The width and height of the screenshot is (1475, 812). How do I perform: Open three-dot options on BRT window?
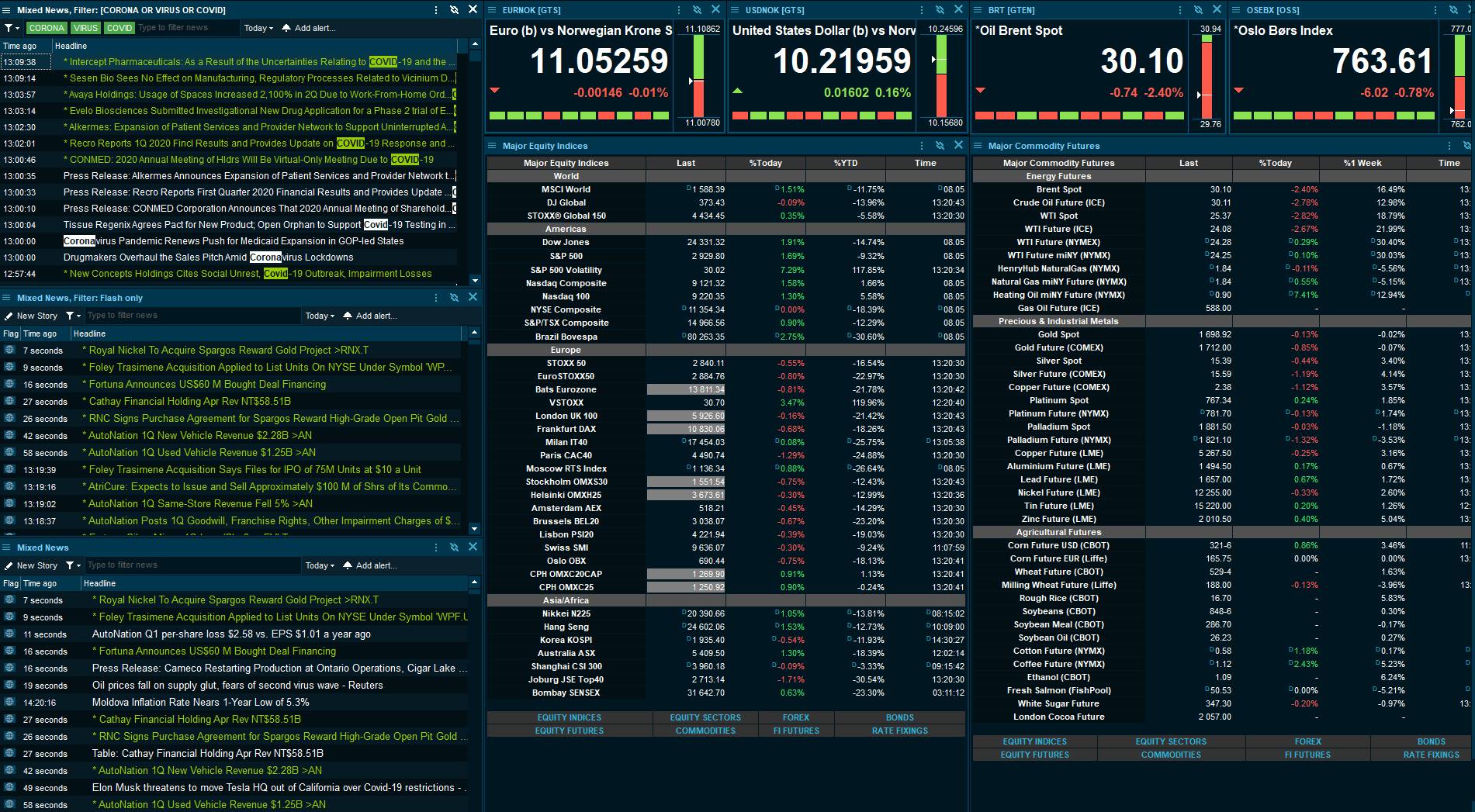pos(1179,10)
